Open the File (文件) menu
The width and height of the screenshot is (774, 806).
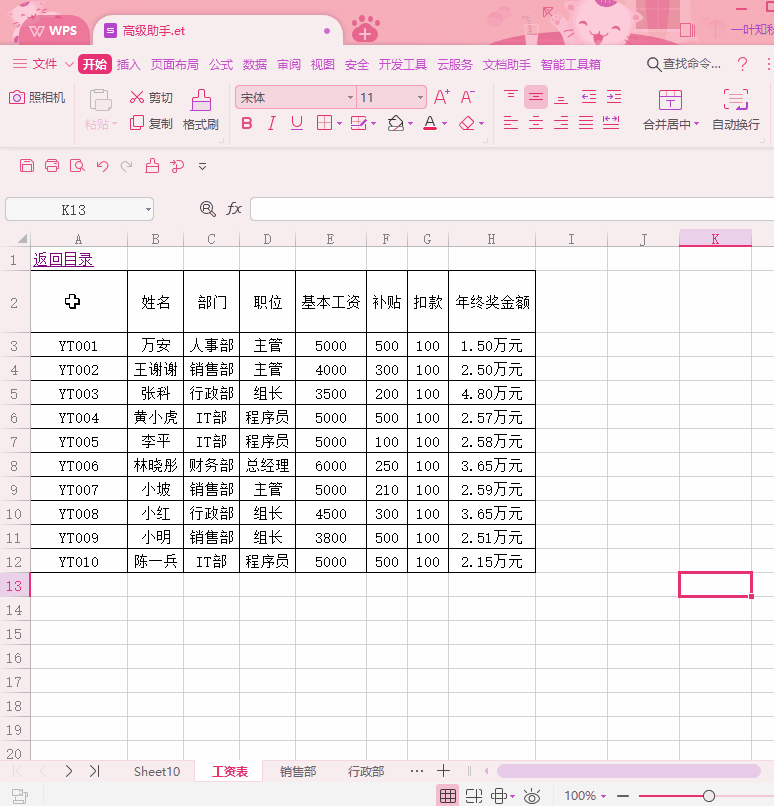pyautogui.click(x=44, y=64)
